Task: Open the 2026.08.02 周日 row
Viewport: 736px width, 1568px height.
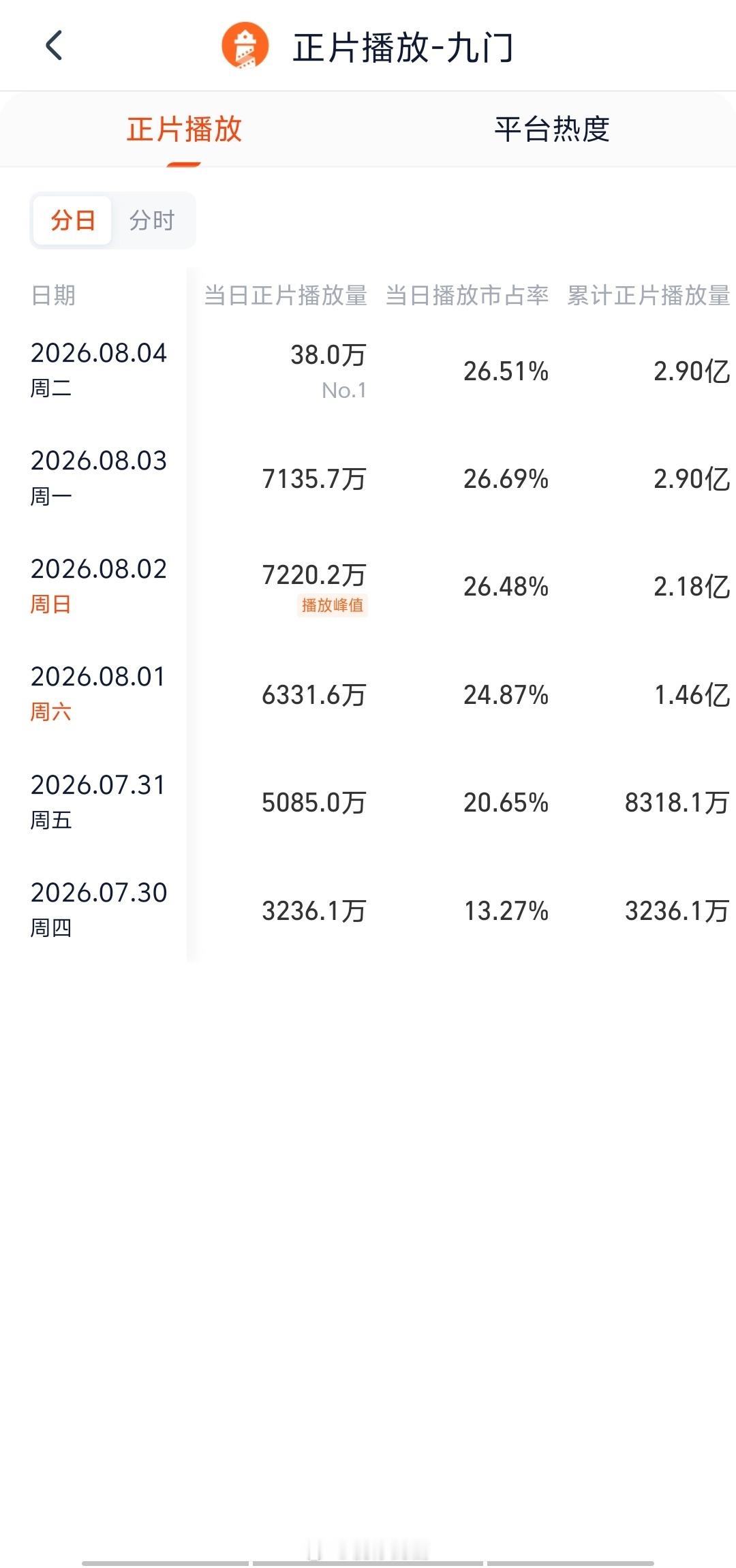Action: [x=368, y=586]
